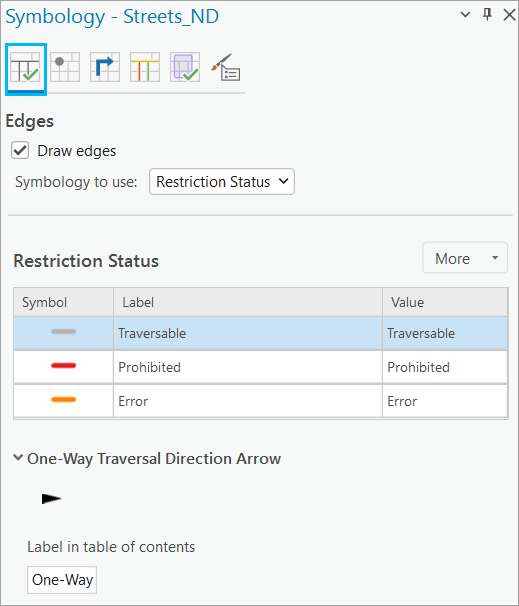This screenshot has width=519, height=606.
Task: Open the Dirty Areas tab icon
Action: (x=185, y=67)
